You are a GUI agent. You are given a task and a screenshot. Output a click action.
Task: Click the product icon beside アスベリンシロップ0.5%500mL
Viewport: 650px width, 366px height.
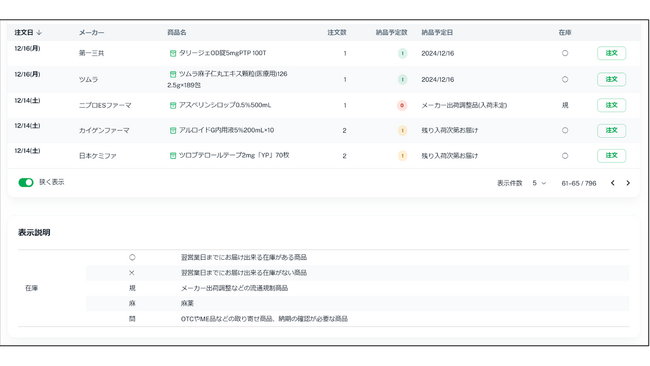coord(173,105)
